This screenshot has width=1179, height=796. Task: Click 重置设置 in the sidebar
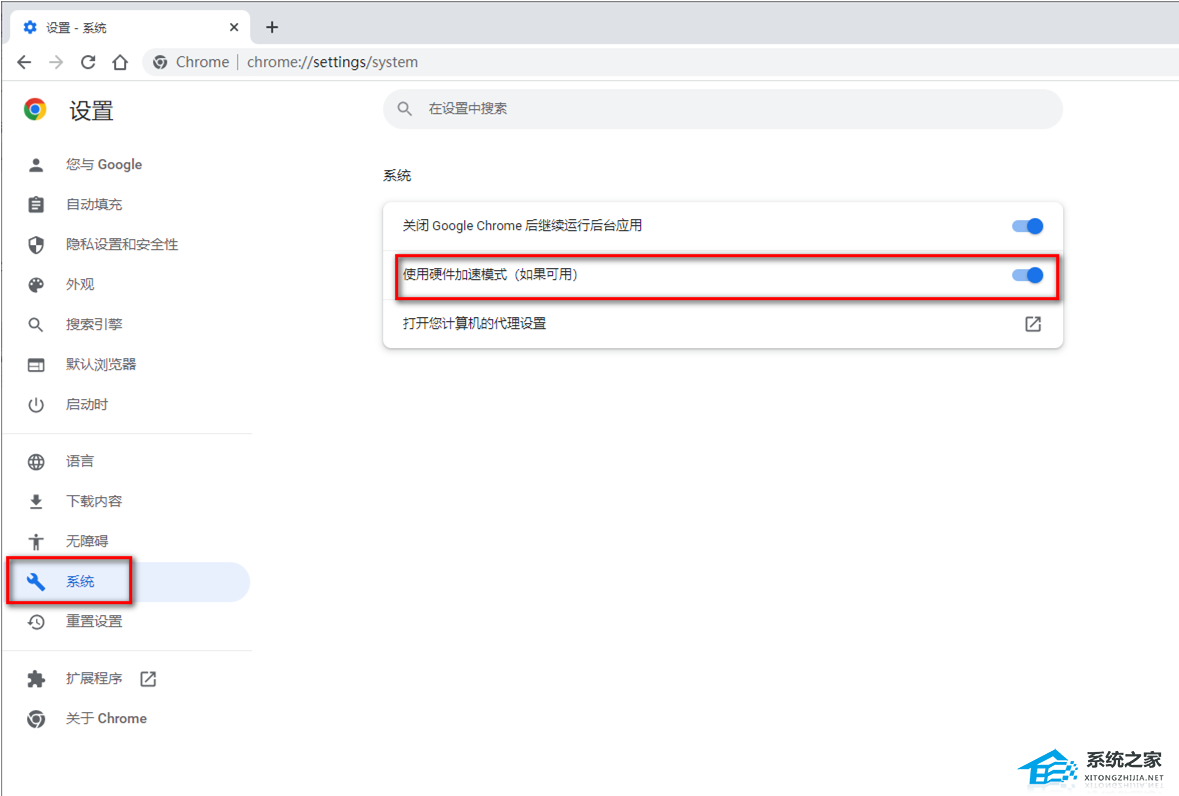tap(94, 622)
